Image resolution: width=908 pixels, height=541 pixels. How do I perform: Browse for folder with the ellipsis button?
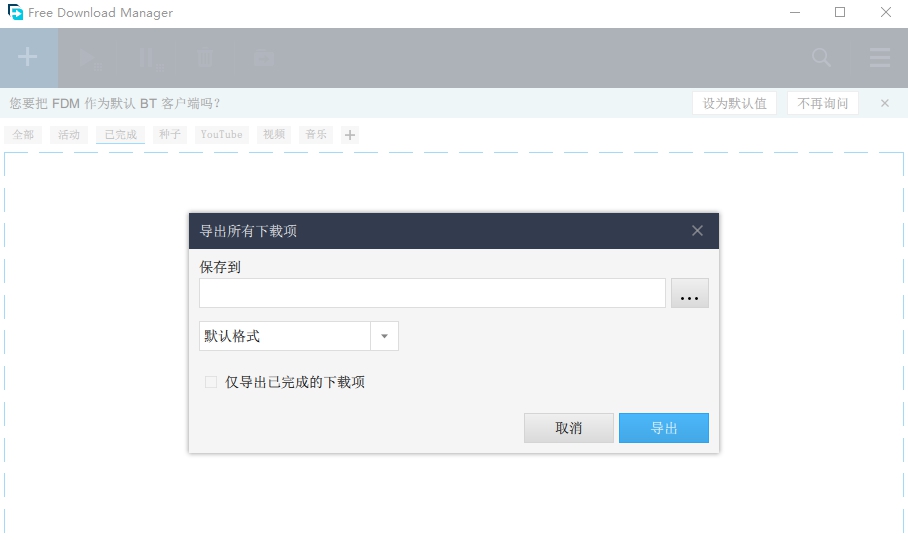click(690, 293)
